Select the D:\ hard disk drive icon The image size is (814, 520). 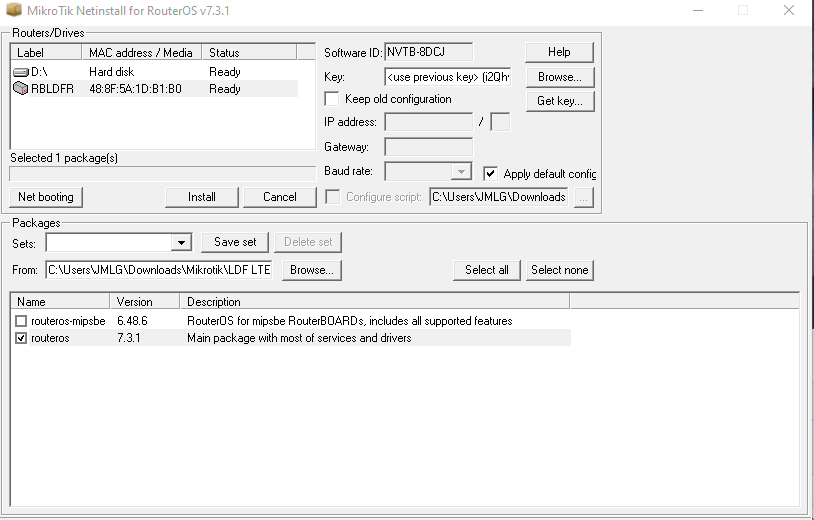pos(21,72)
